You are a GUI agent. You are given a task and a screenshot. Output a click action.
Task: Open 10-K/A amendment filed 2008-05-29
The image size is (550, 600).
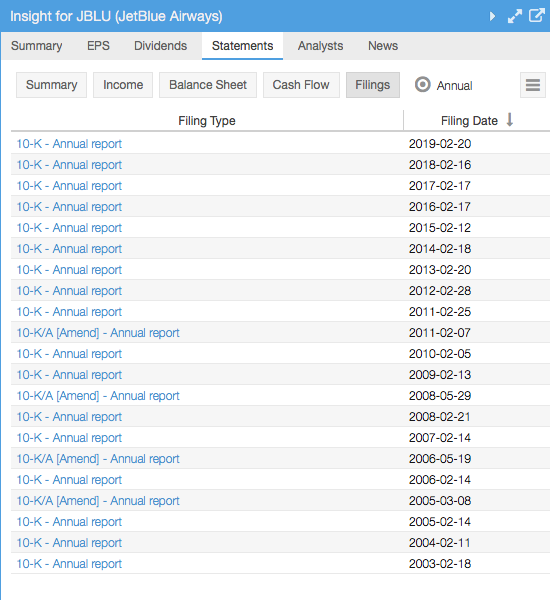click(x=98, y=396)
